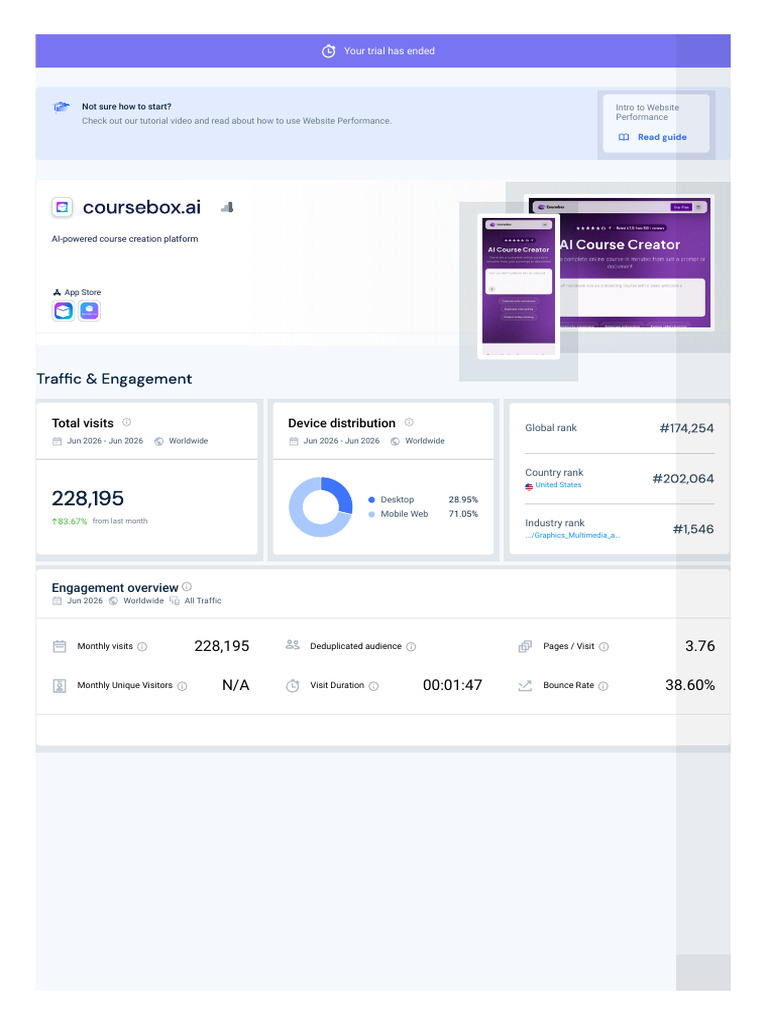768x1024 pixels.
Task: Open the first App Store app icon
Action: point(63,311)
